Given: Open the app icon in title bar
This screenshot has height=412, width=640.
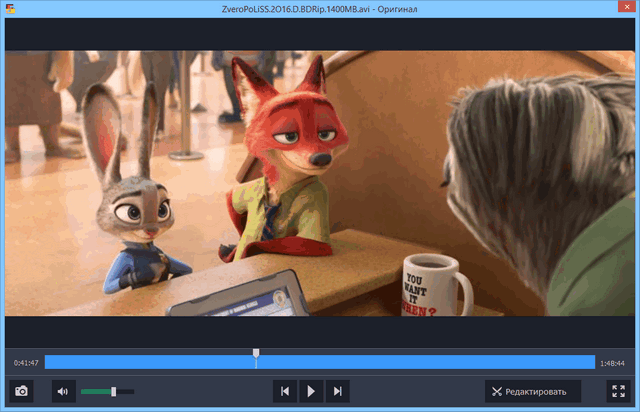Looking at the screenshot, I should coord(10,9).
